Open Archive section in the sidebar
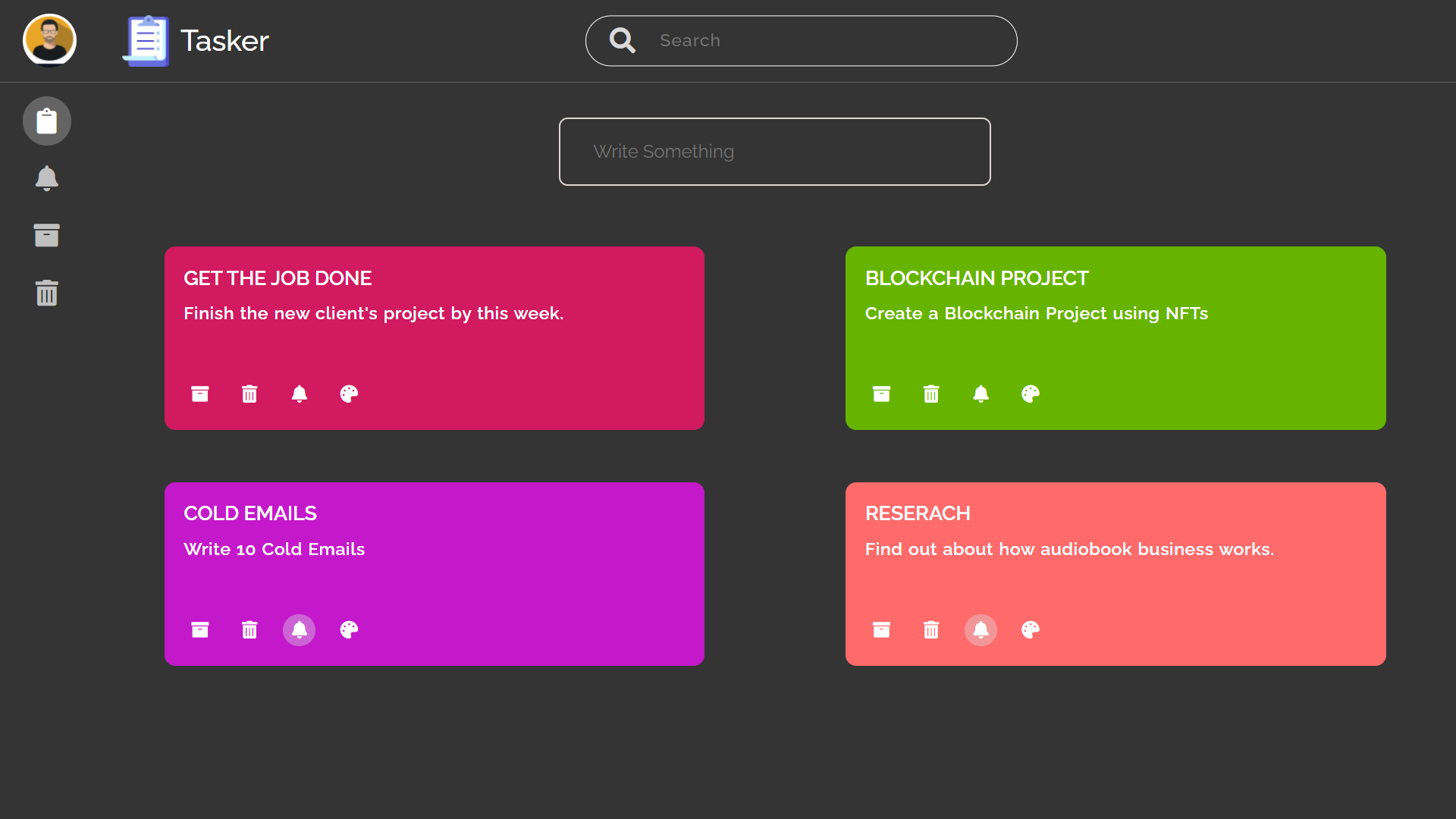This screenshot has height=819, width=1456. click(47, 235)
